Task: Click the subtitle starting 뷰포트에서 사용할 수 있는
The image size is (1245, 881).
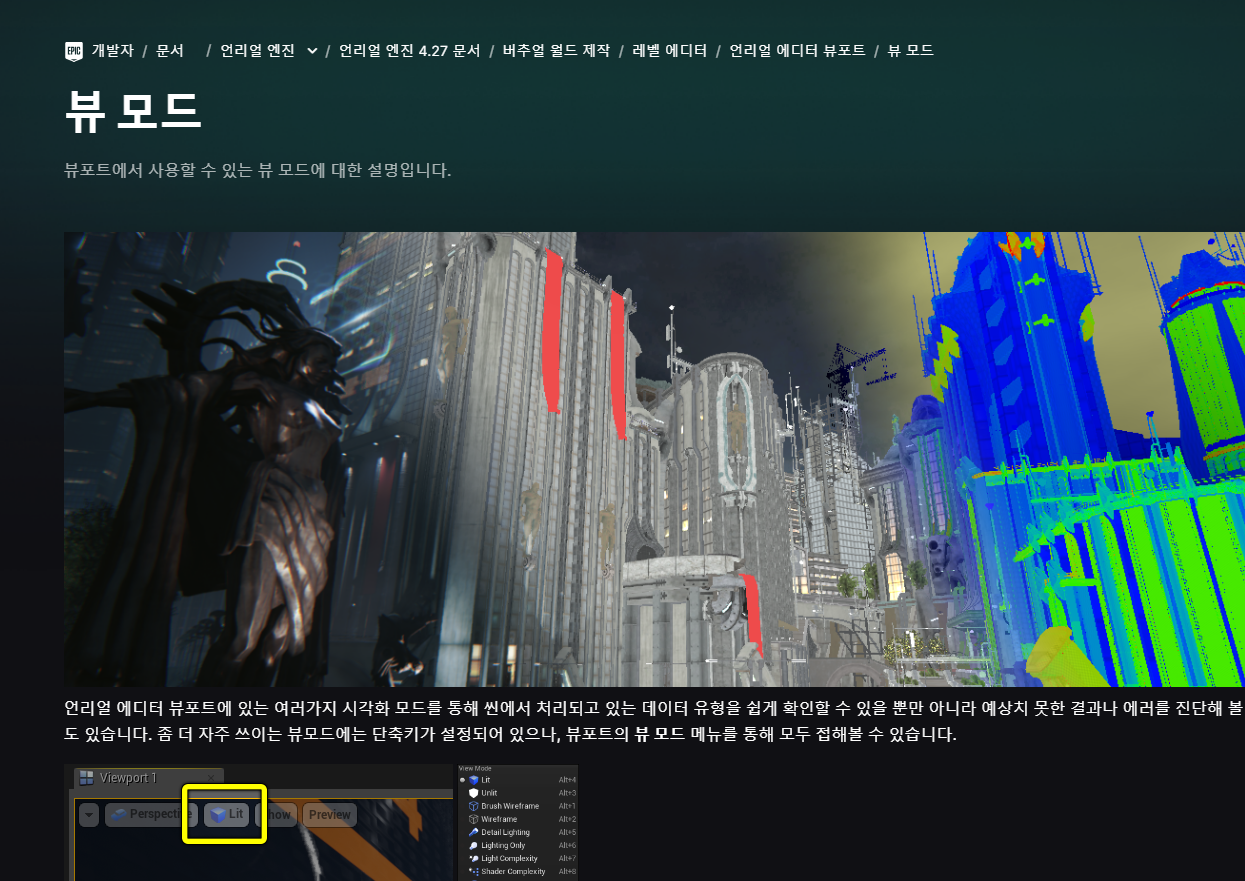Action: click(x=258, y=170)
